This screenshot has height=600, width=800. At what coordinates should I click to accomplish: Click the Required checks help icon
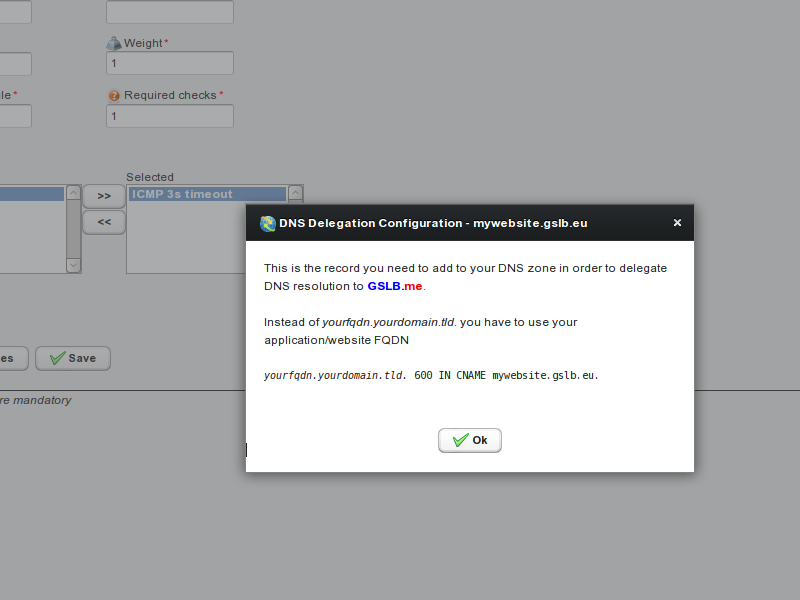[x=114, y=95]
